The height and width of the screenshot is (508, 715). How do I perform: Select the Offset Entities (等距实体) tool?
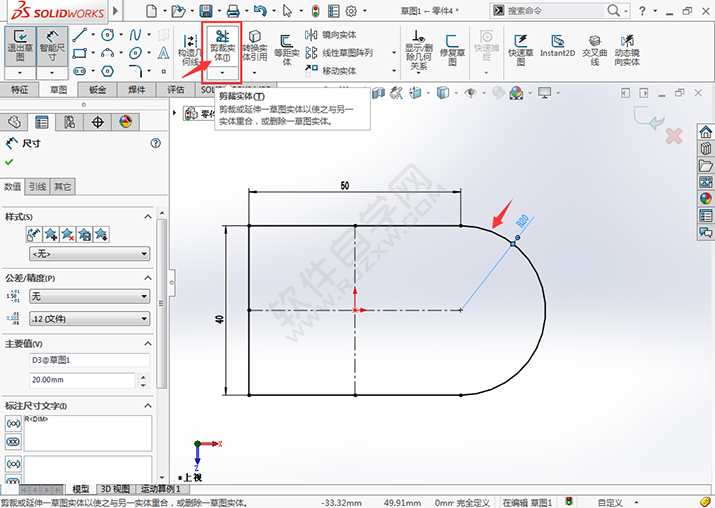coord(286,46)
